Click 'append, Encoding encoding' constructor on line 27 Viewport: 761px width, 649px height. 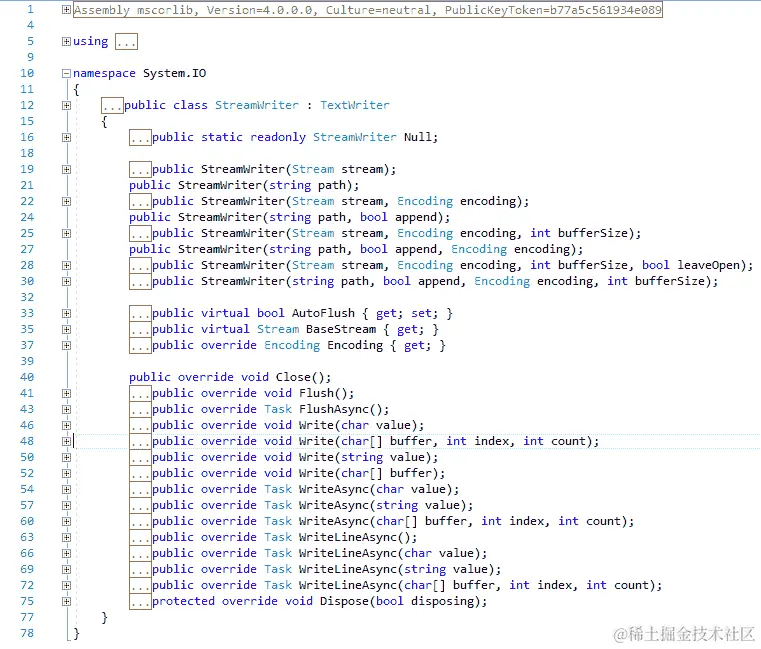[356, 250]
